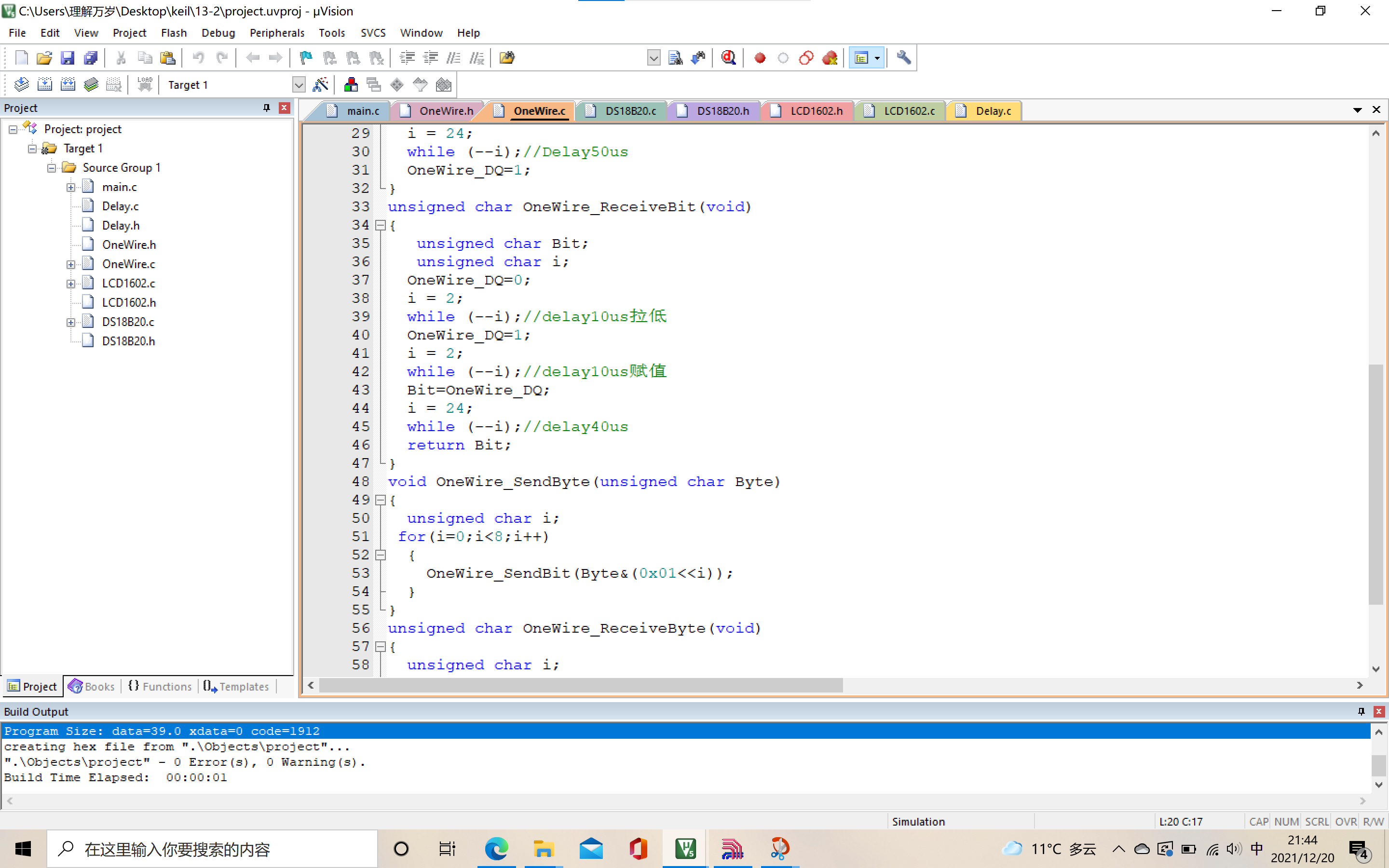Insert a bookmark with the flag icon
The width and height of the screenshot is (1389, 868).
point(306,58)
